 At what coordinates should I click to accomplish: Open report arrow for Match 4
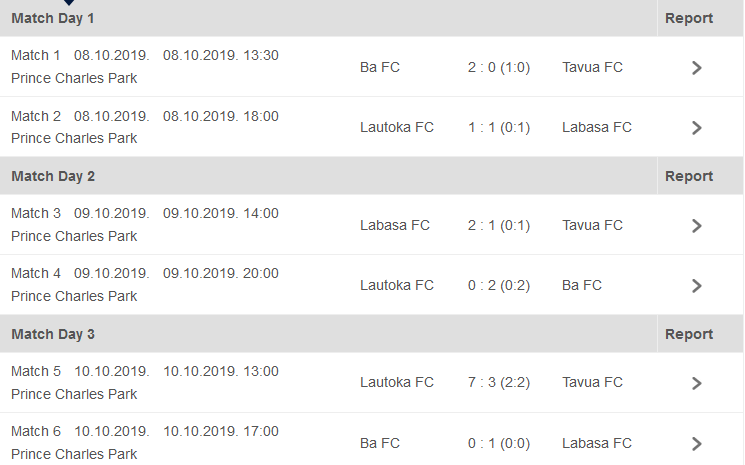click(697, 286)
